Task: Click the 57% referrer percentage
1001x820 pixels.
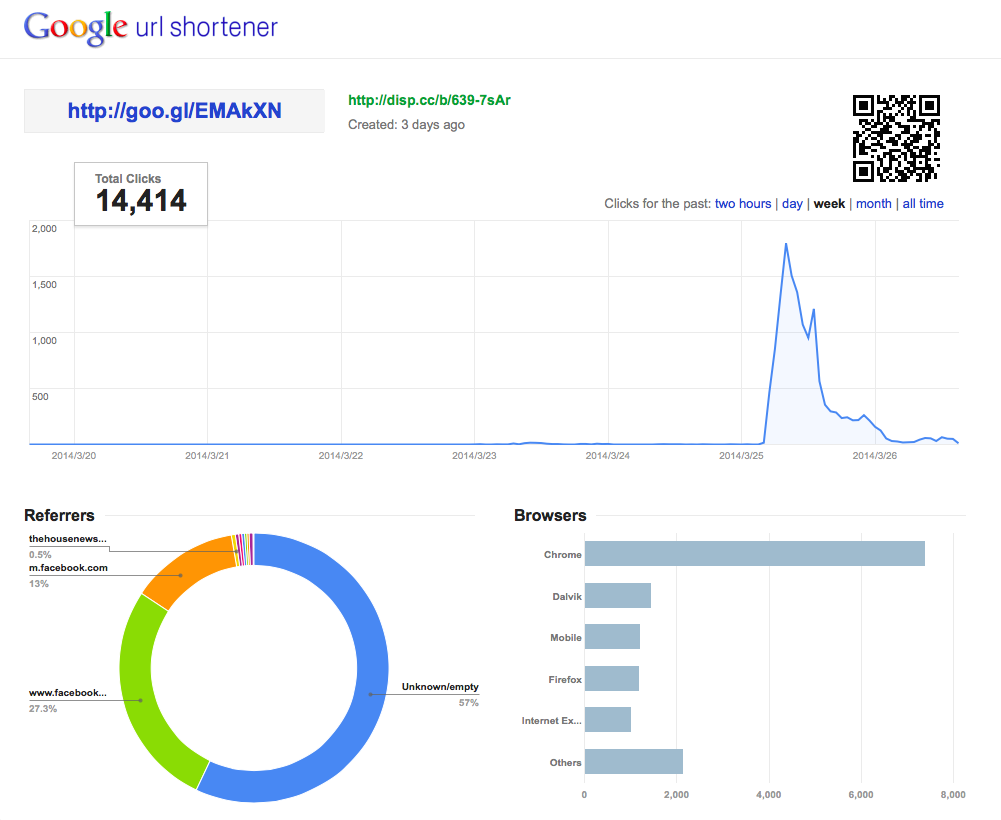Action: tap(469, 702)
